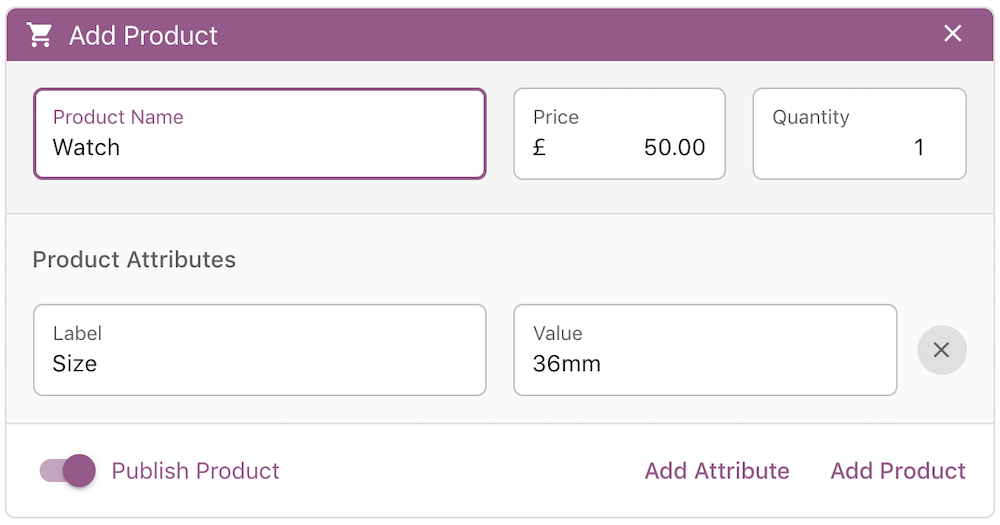
Task: Submit with the Add Product button
Action: coord(898,471)
